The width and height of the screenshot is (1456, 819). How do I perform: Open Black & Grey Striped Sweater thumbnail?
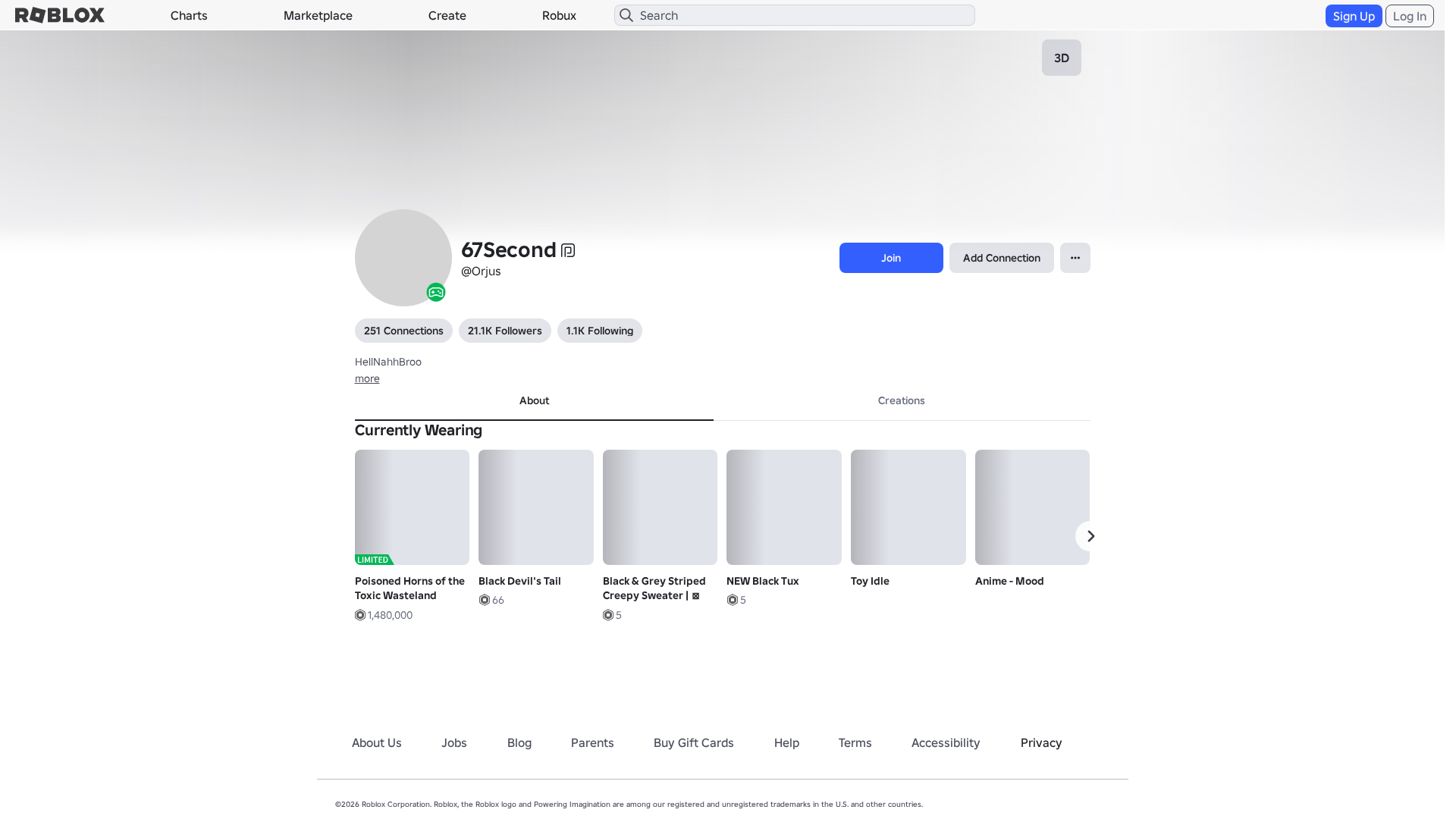point(660,507)
